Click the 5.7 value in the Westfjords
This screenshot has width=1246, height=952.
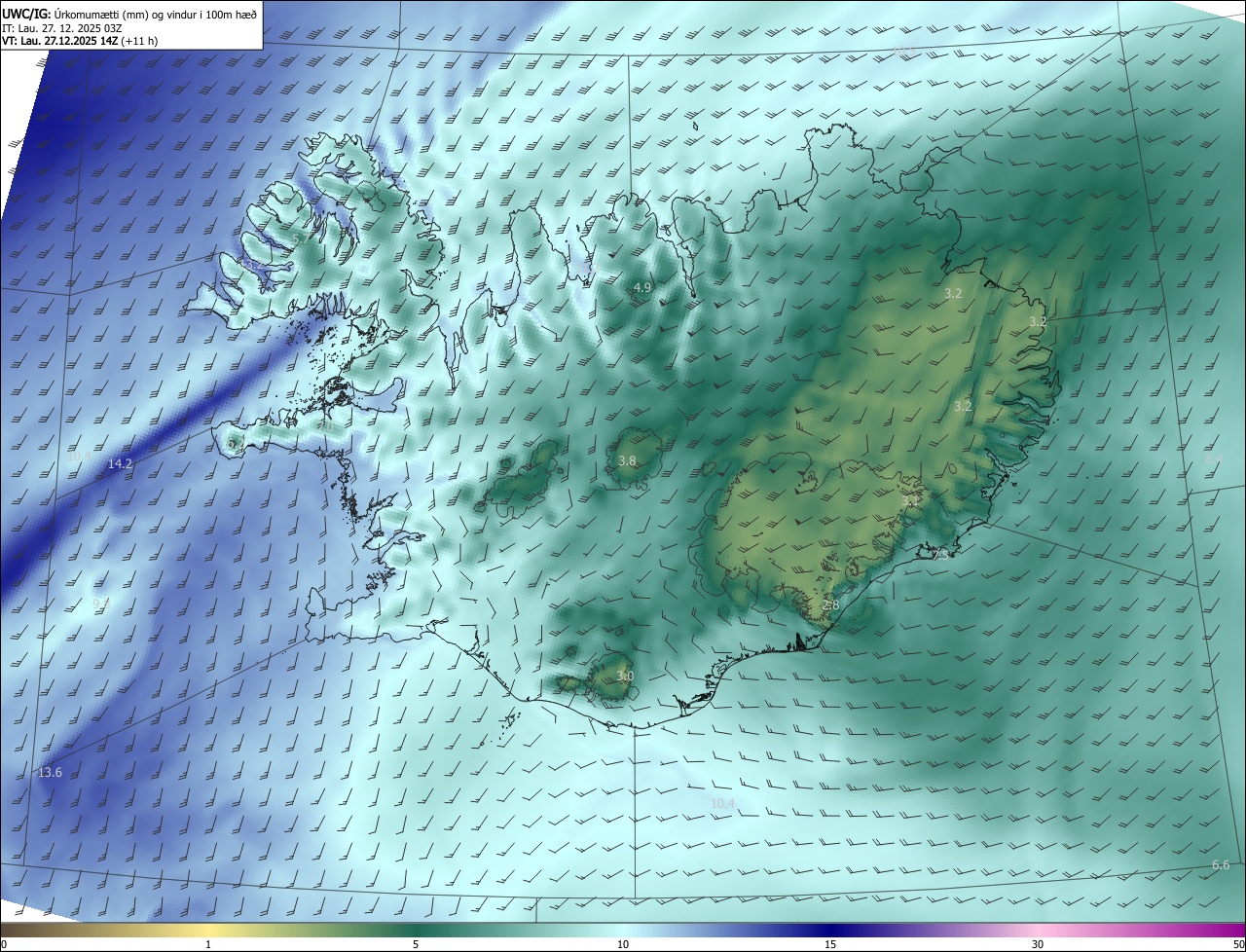tap(302, 238)
